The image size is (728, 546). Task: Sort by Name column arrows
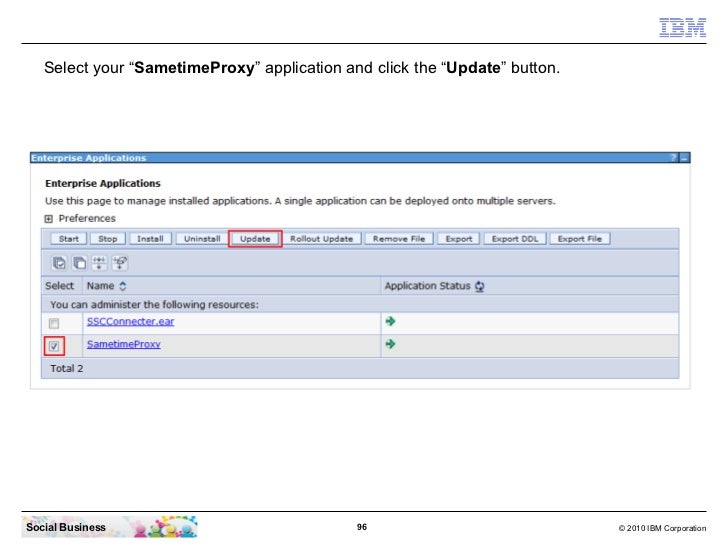pos(123,286)
